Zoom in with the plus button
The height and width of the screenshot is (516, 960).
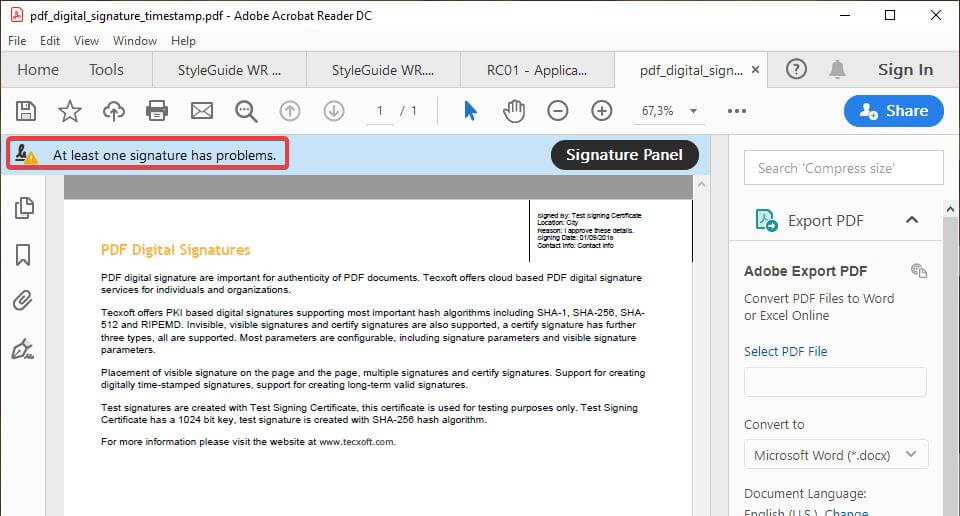tap(602, 111)
